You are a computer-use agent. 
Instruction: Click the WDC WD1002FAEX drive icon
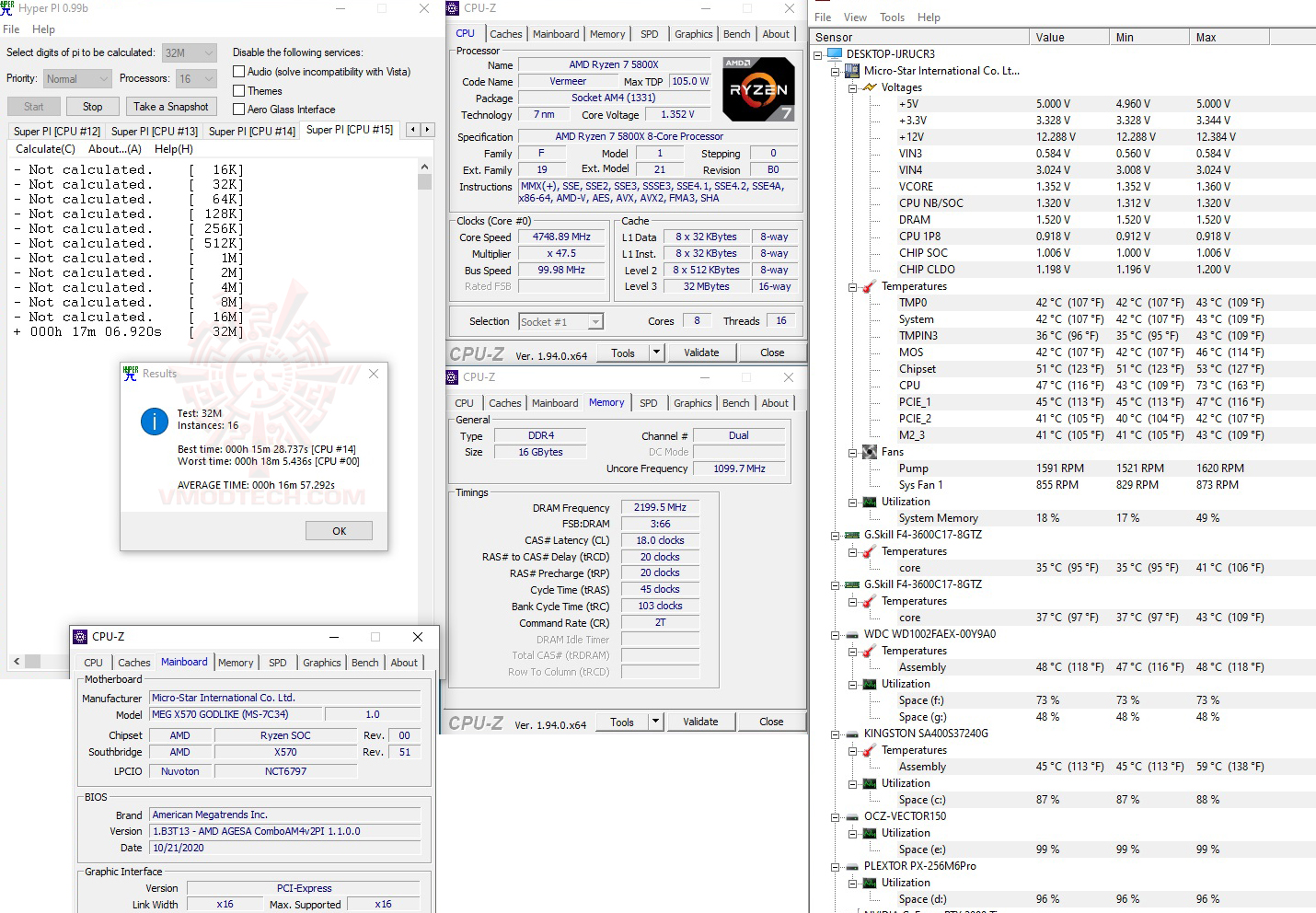click(x=852, y=634)
